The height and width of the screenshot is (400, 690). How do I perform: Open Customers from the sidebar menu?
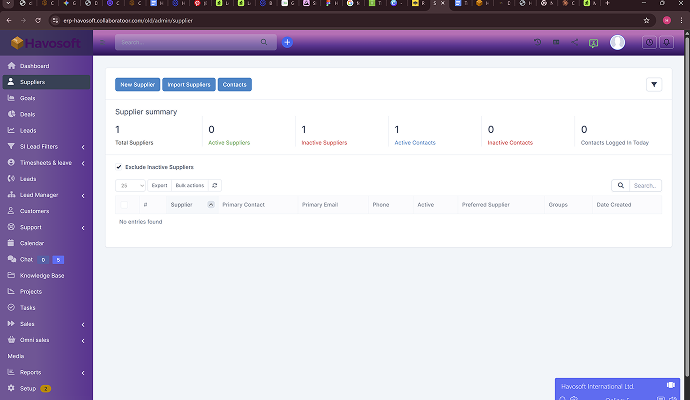pos(34,211)
